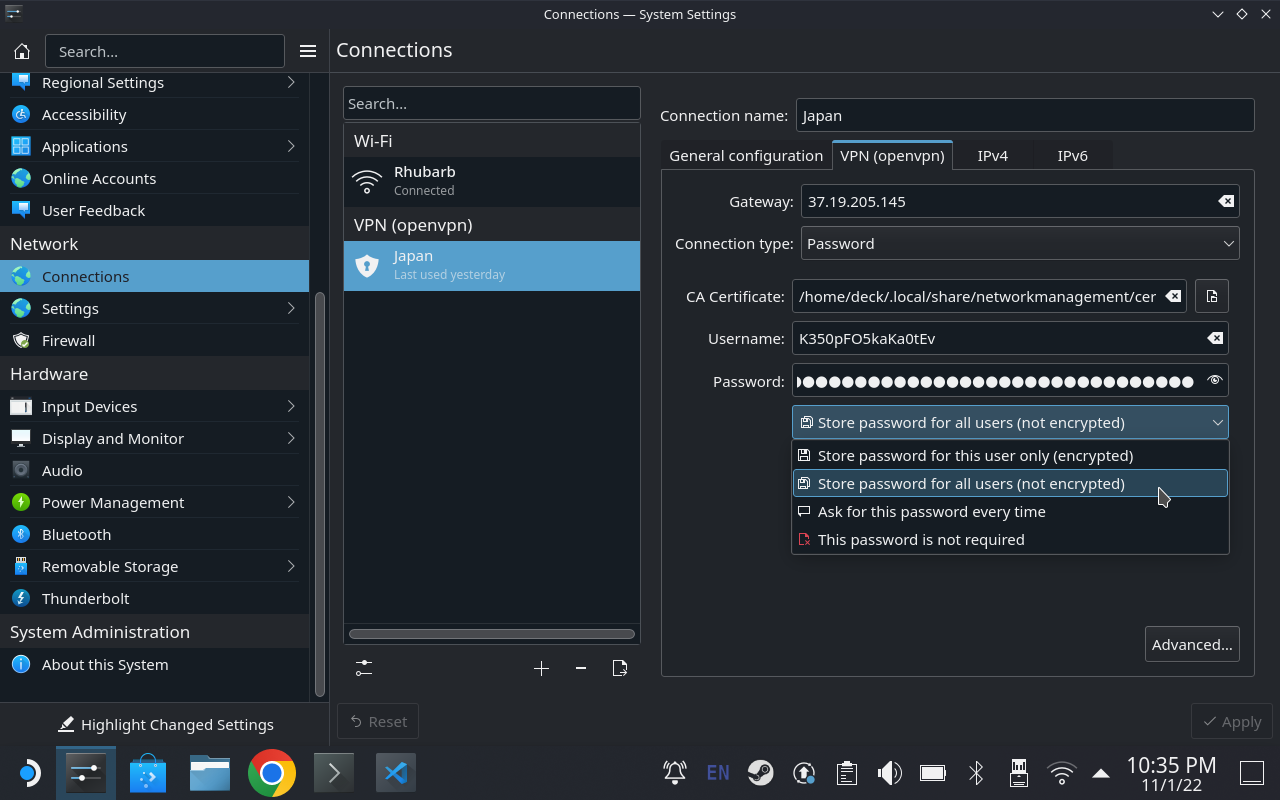Select the Rhubarb Wi-Fi connection
Image resolution: width=1280 pixels, height=800 pixels.
pos(492,181)
